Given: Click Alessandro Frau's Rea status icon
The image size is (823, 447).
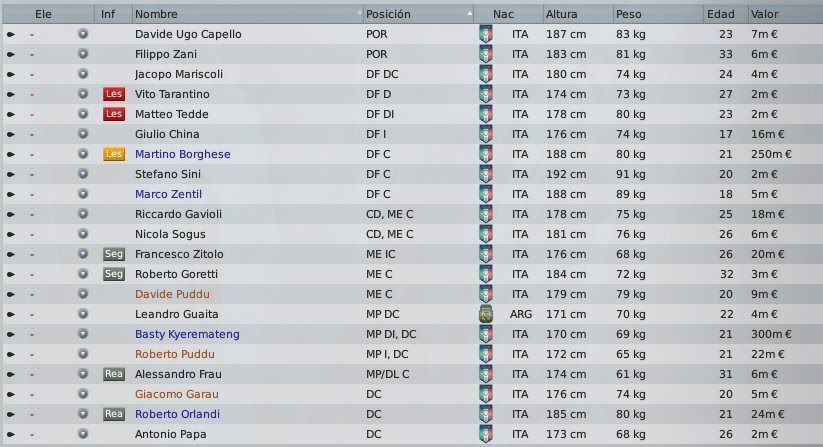Looking at the screenshot, I should coord(114,374).
